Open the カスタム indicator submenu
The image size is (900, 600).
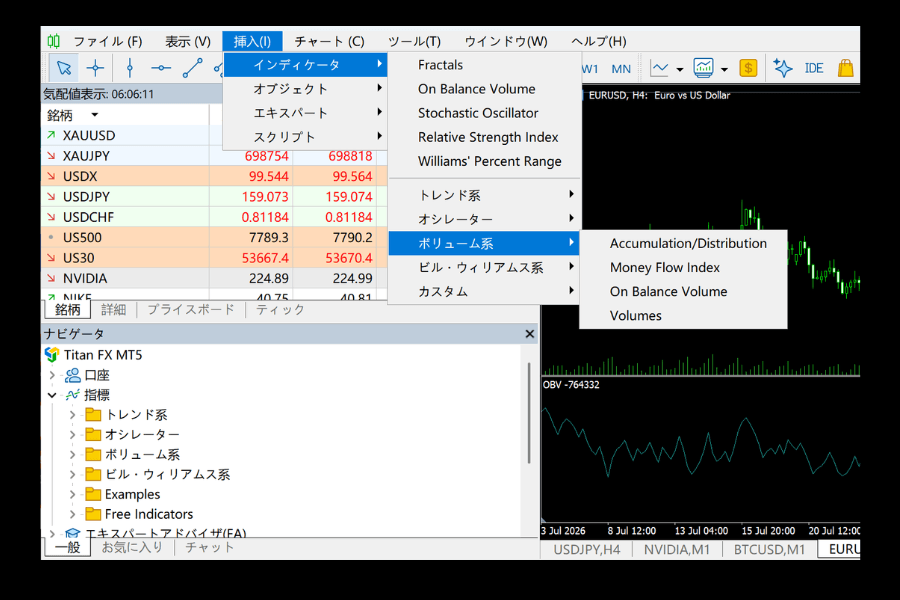pyautogui.click(x=485, y=292)
